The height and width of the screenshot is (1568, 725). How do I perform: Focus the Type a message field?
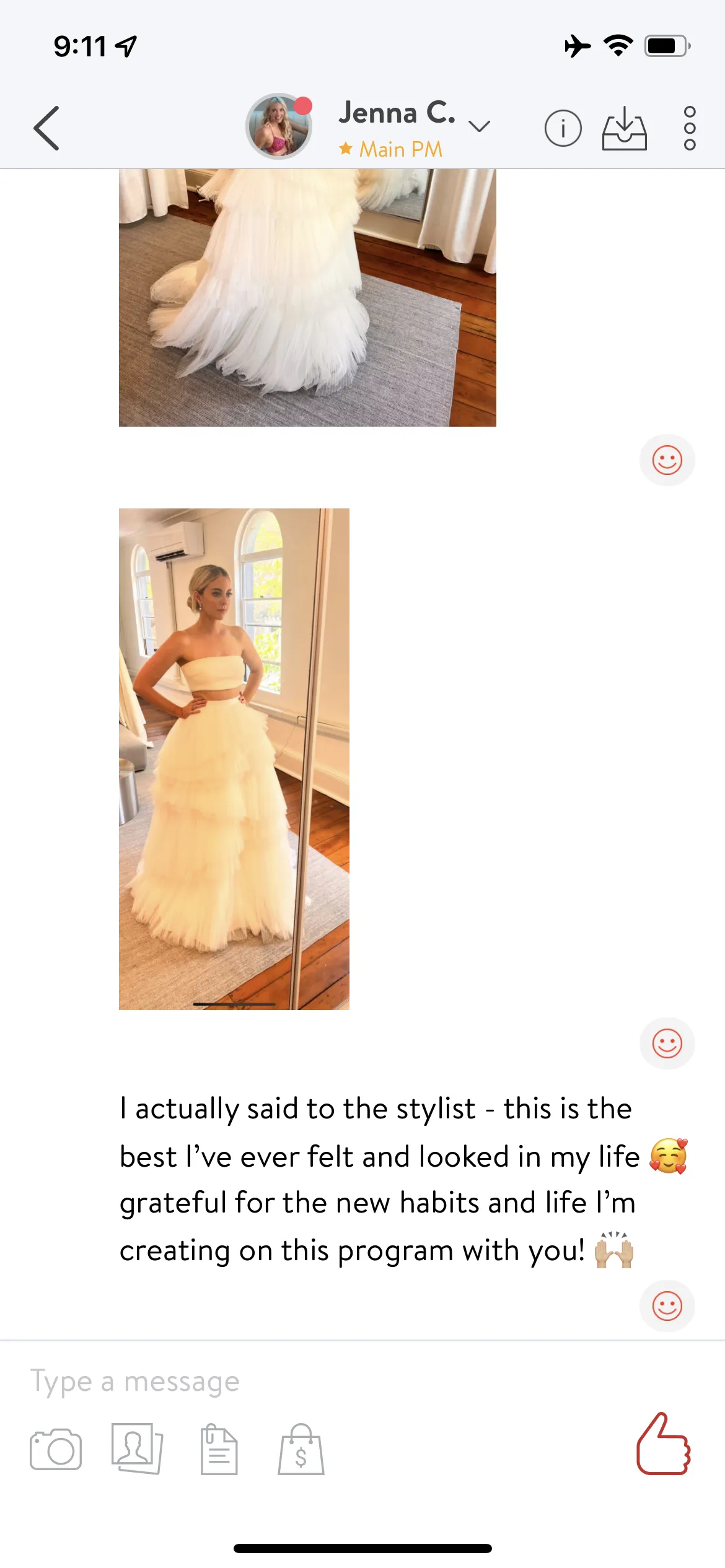pyautogui.click(x=362, y=1382)
